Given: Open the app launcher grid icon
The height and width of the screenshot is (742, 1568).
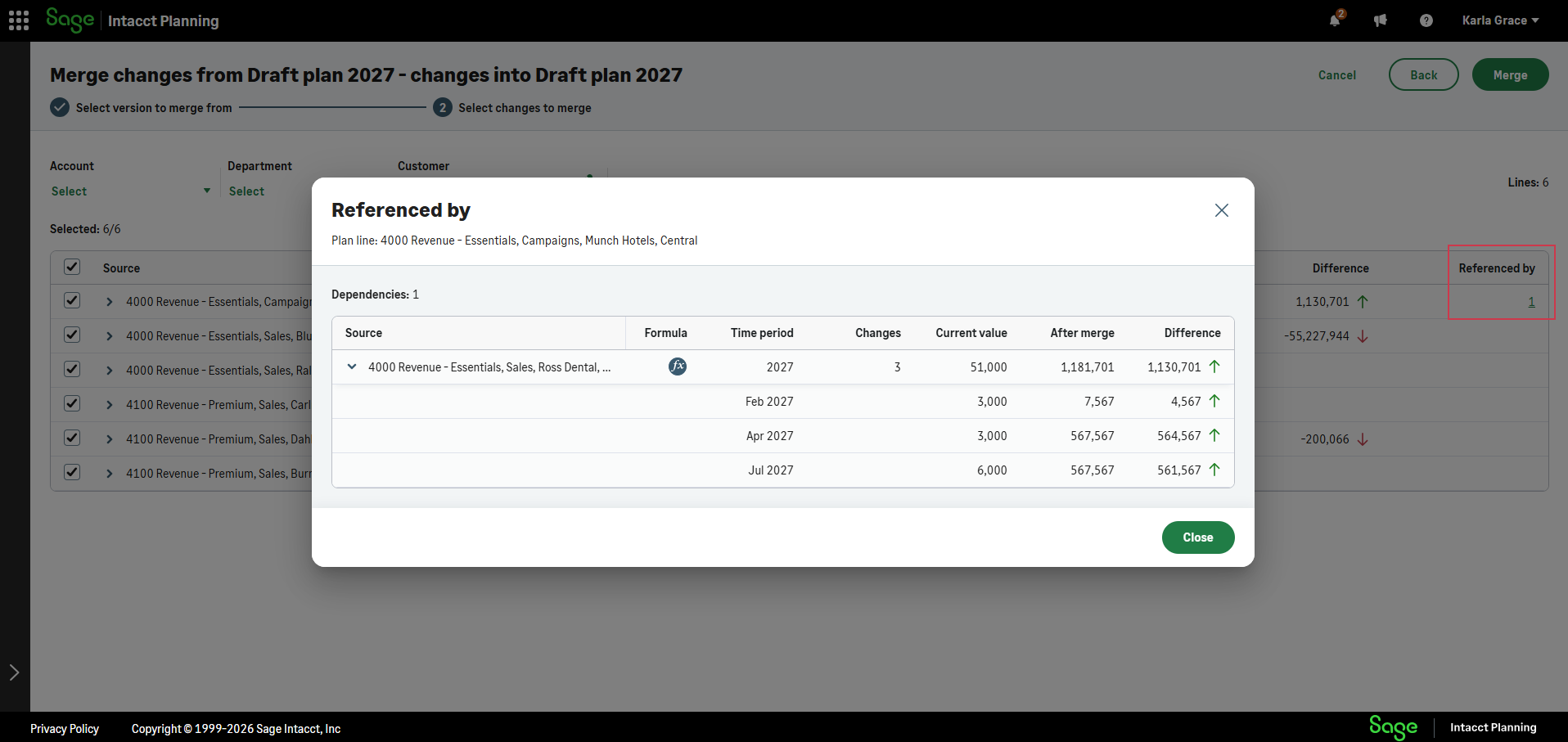Looking at the screenshot, I should (x=19, y=20).
